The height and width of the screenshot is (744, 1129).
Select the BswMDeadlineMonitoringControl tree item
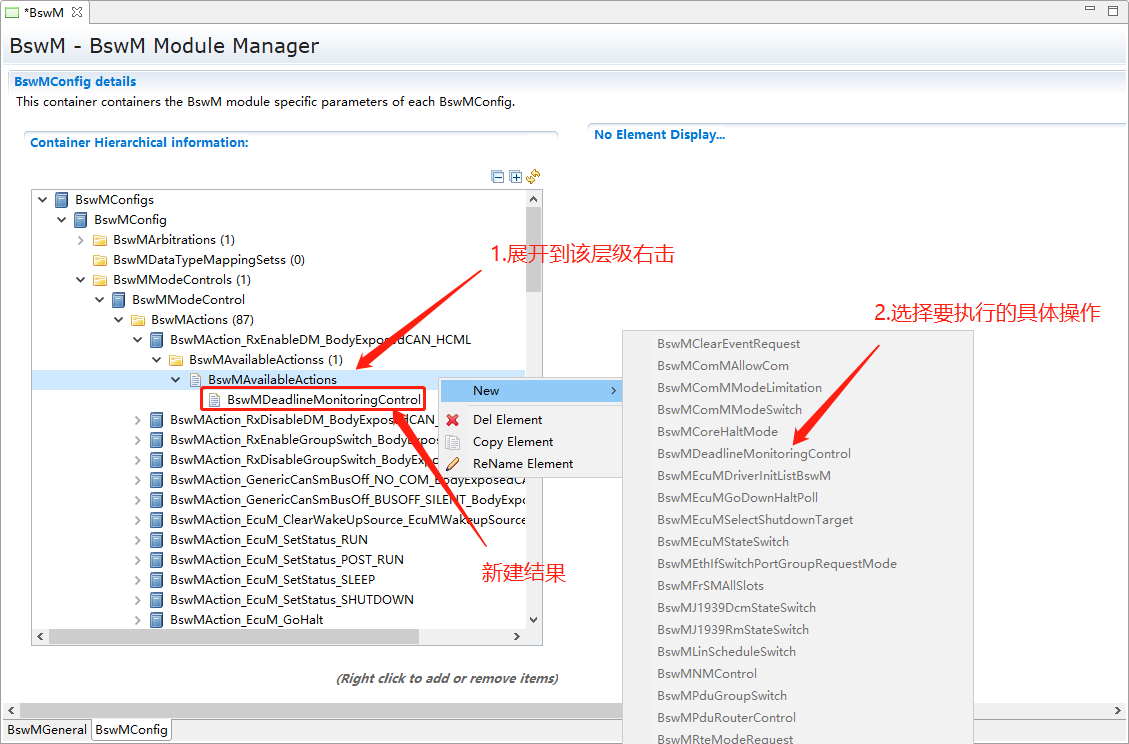pyautogui.click(x=323, y=400)
